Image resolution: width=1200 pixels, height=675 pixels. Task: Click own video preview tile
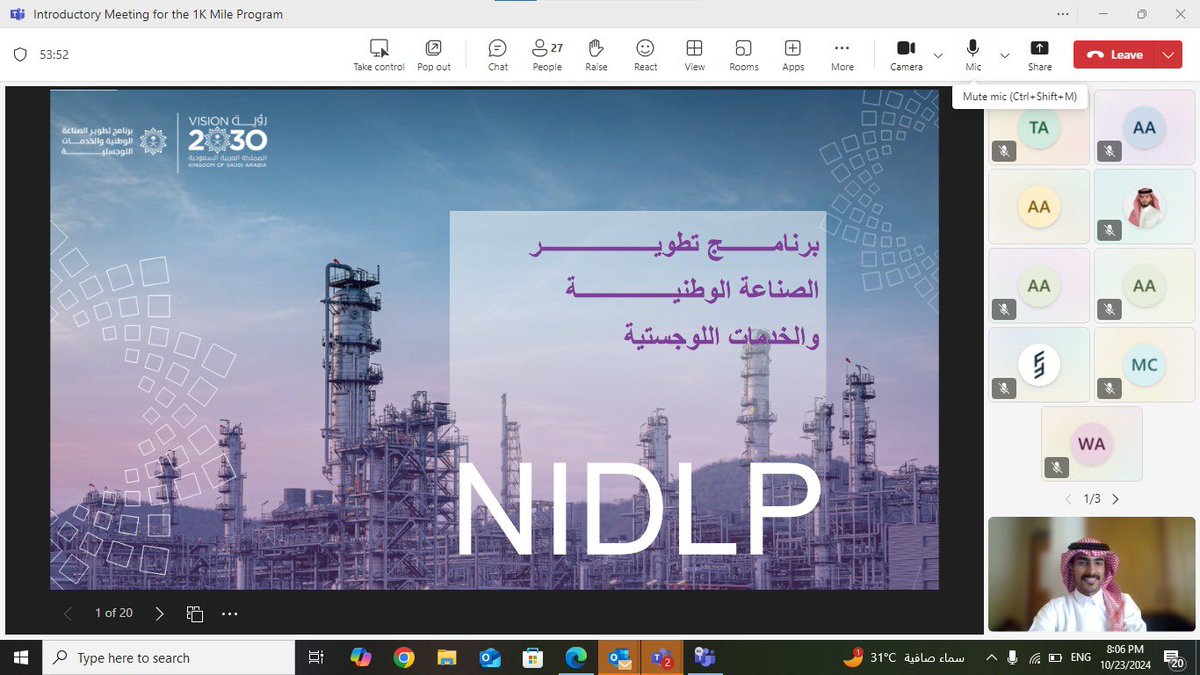click(1092, 574)
